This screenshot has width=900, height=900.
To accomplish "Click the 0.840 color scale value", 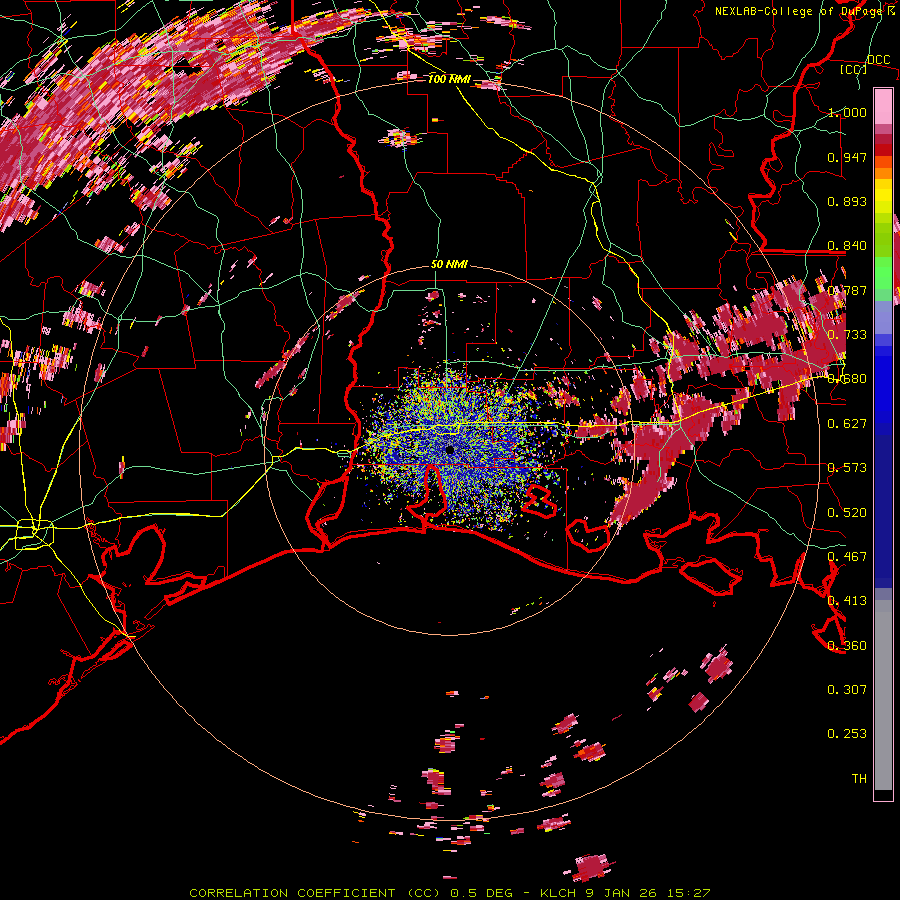I will tap(847, 246).
